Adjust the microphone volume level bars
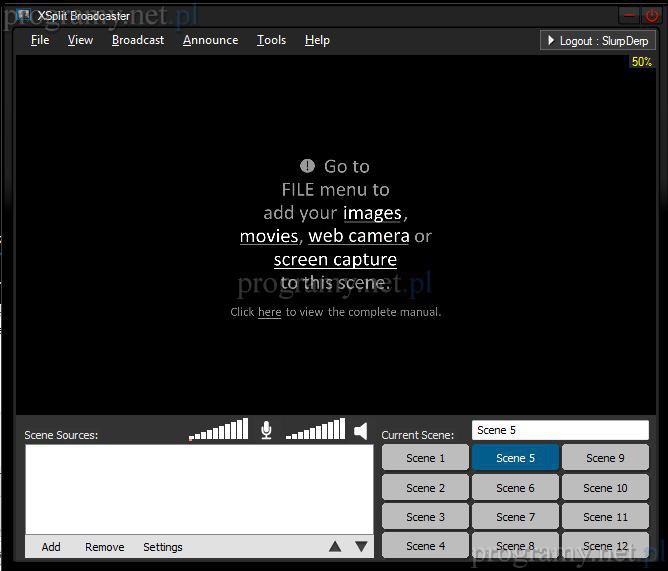The width and height of the screenshot is (668, 571). [x=219, y=430]
